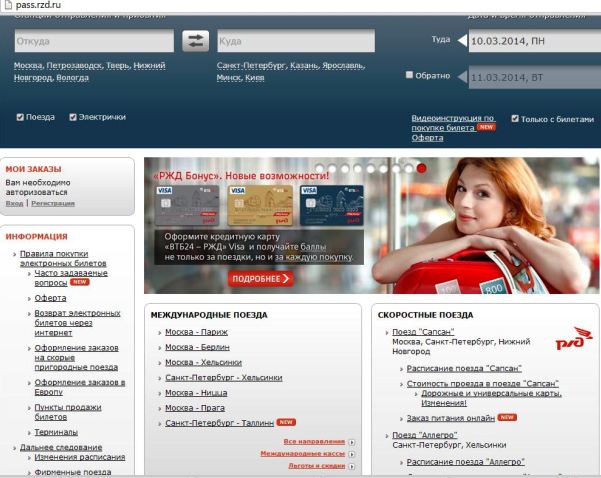Open the Обратно return date field

527,77
